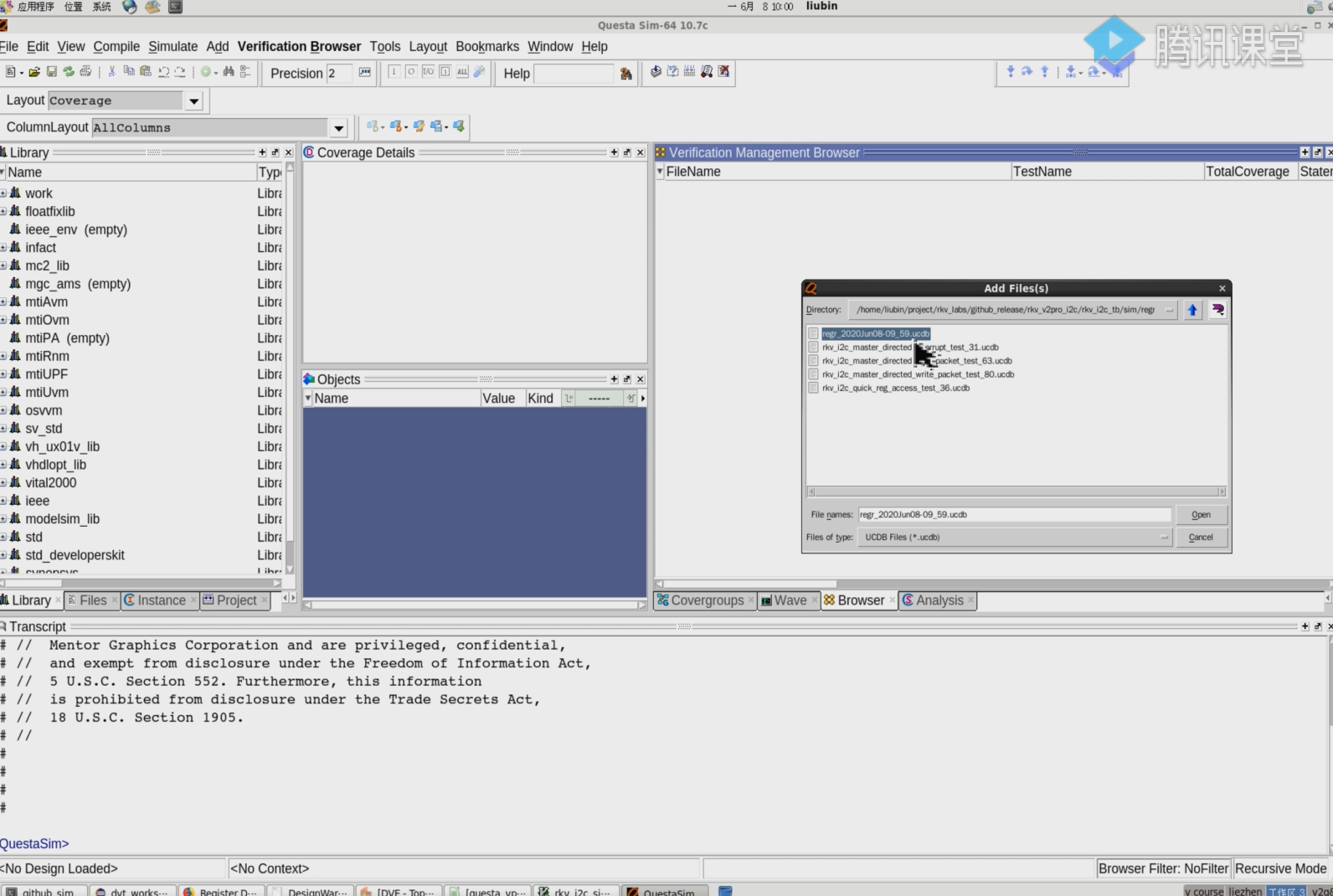Image resolution: width=1333 pixels, height=896 pixels.
Task: Click the Find binoculars toolbar icon
Action: coord(229,72)
